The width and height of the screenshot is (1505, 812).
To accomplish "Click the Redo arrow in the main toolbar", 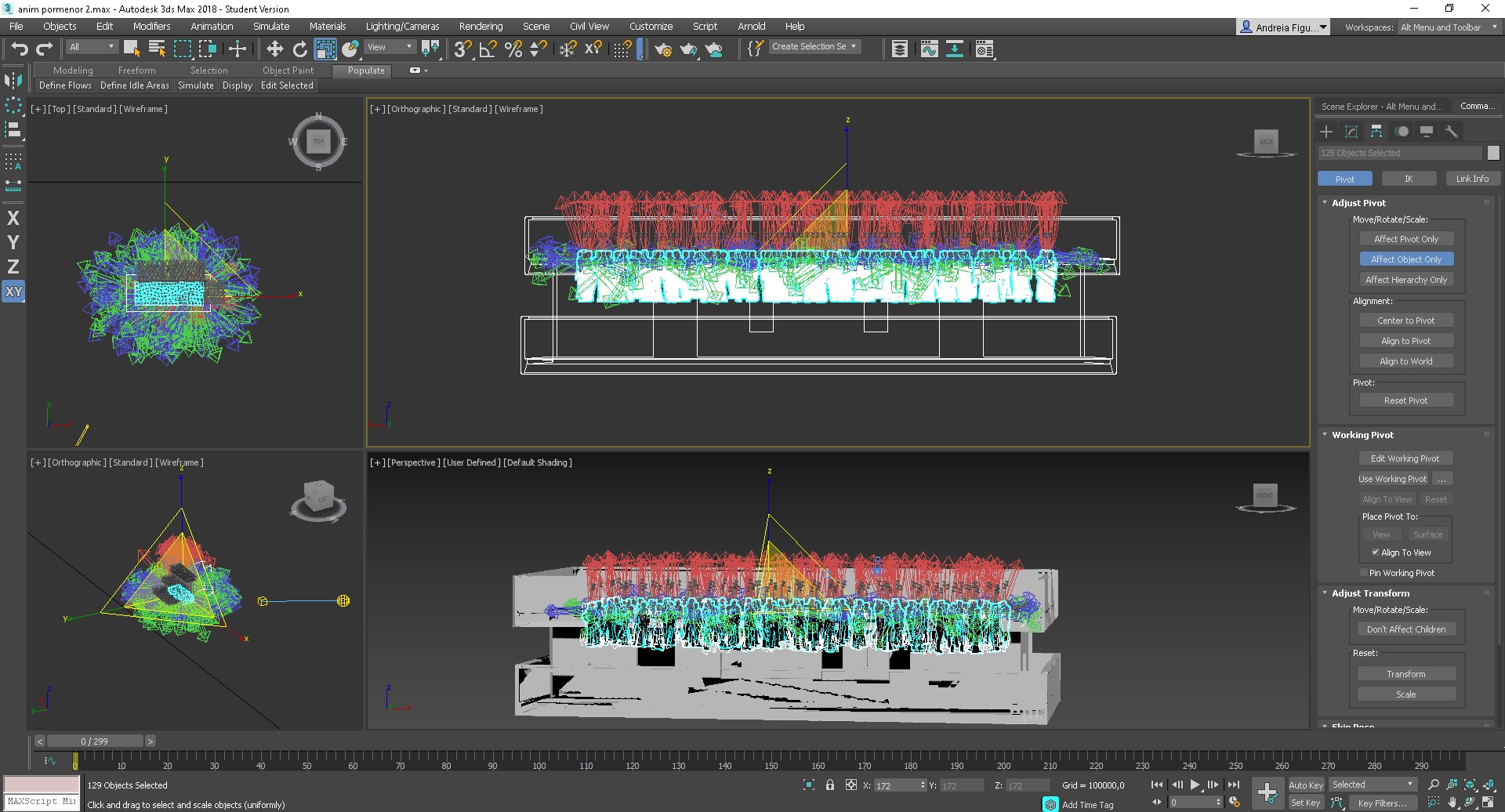I will pyautogui.click(x=45, y=49).
